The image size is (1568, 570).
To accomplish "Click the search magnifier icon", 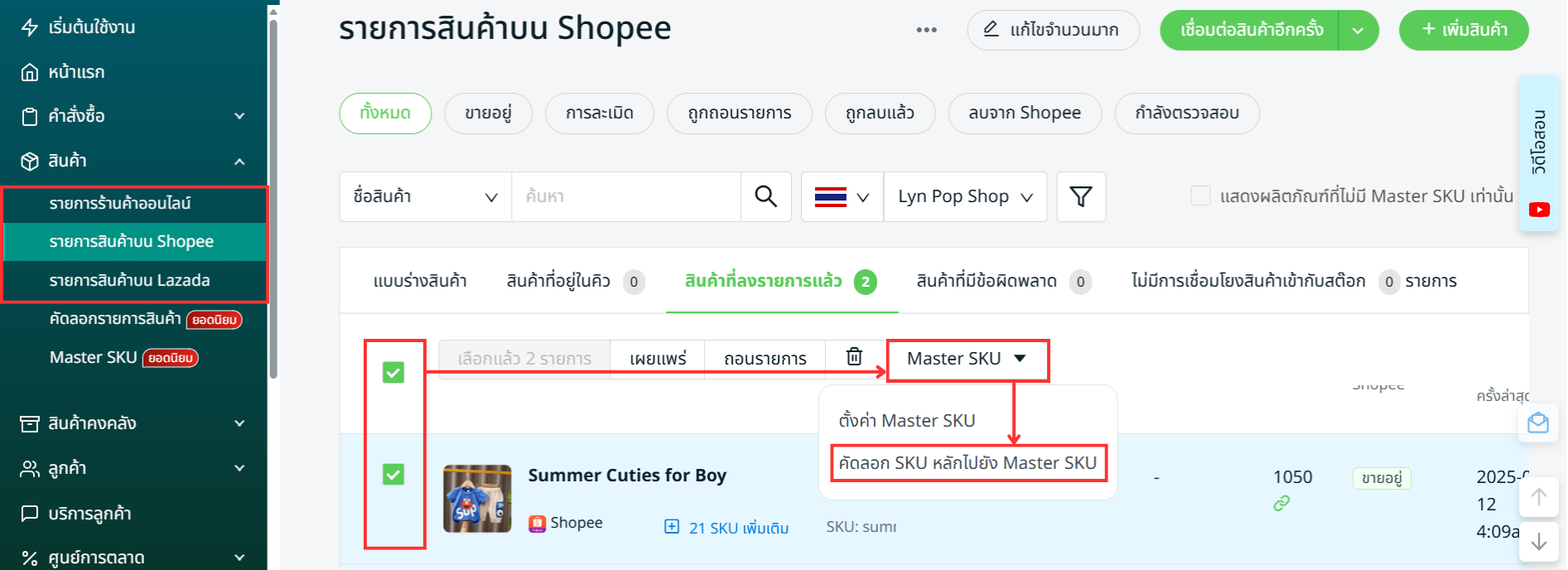I will tap(765, 196).
